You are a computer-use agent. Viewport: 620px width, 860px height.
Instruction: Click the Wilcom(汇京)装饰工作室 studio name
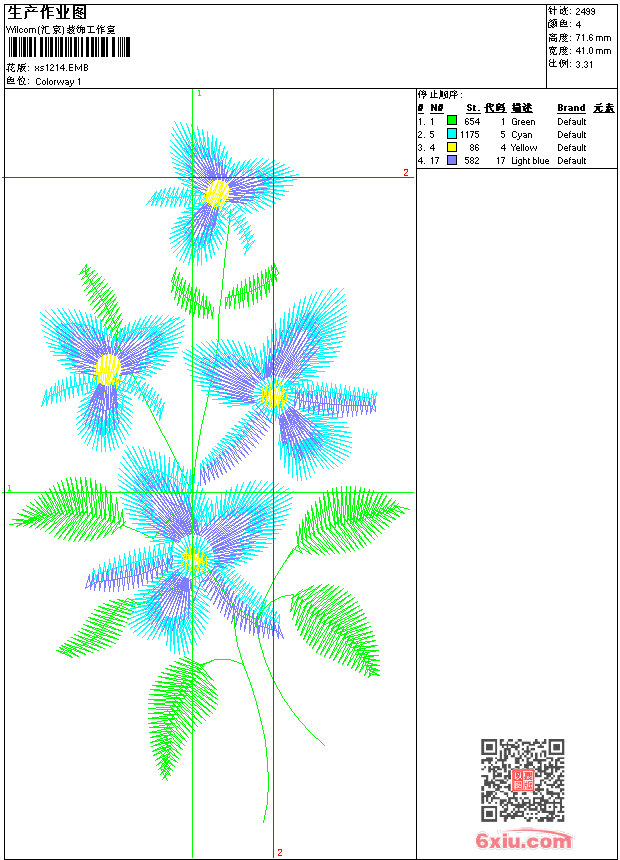(61, 30)
